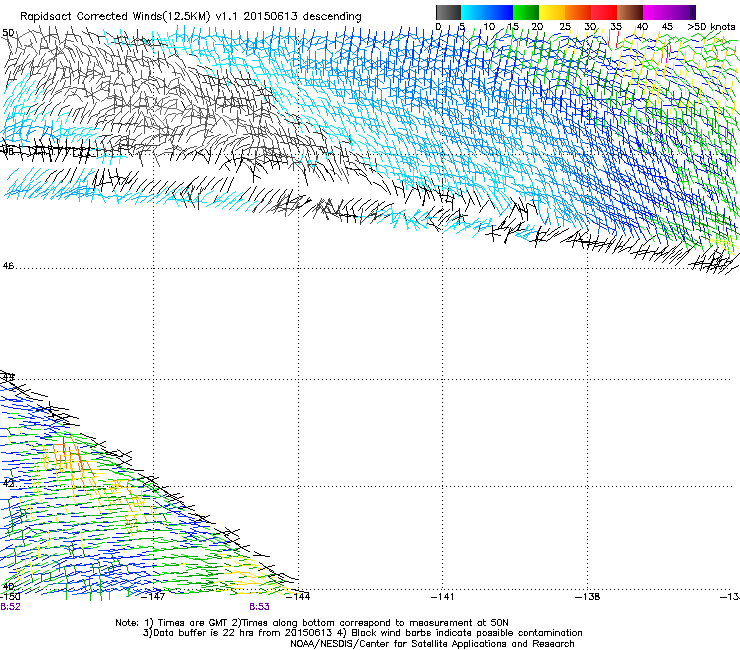
Task: Click the legend value '10'
Action: (489, 27)
